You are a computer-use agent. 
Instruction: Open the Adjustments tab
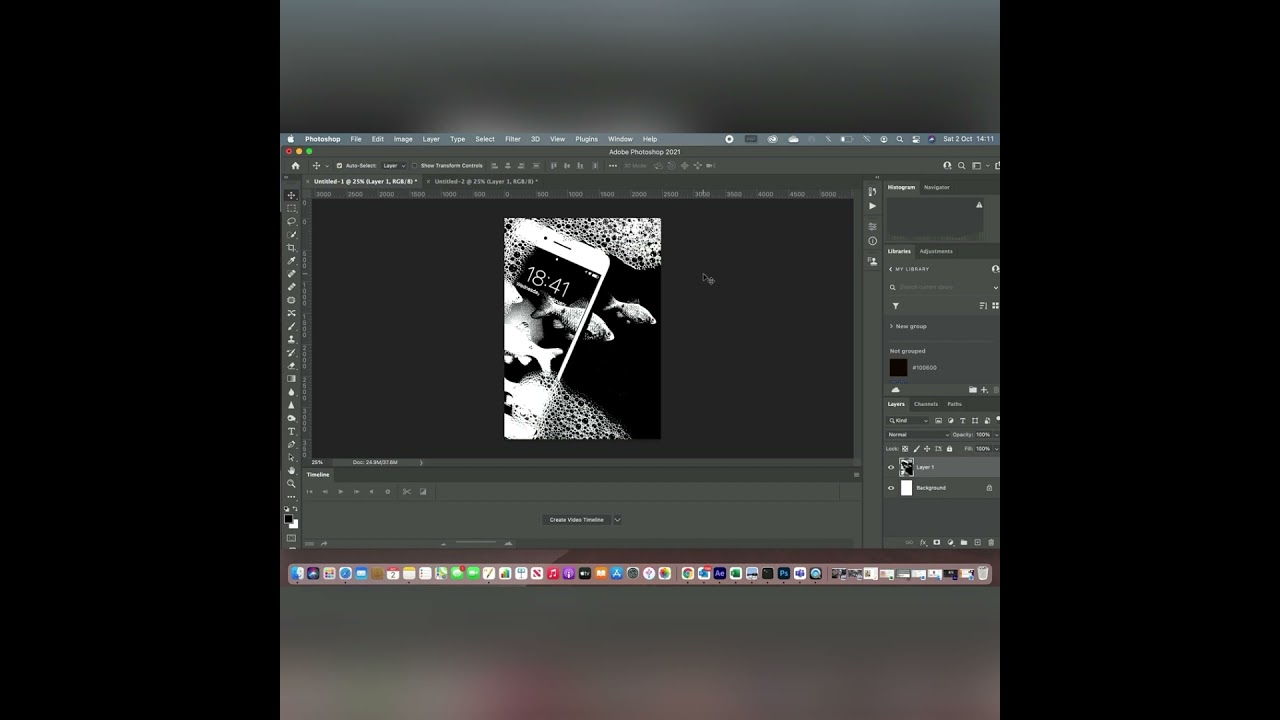click(936, 251)
